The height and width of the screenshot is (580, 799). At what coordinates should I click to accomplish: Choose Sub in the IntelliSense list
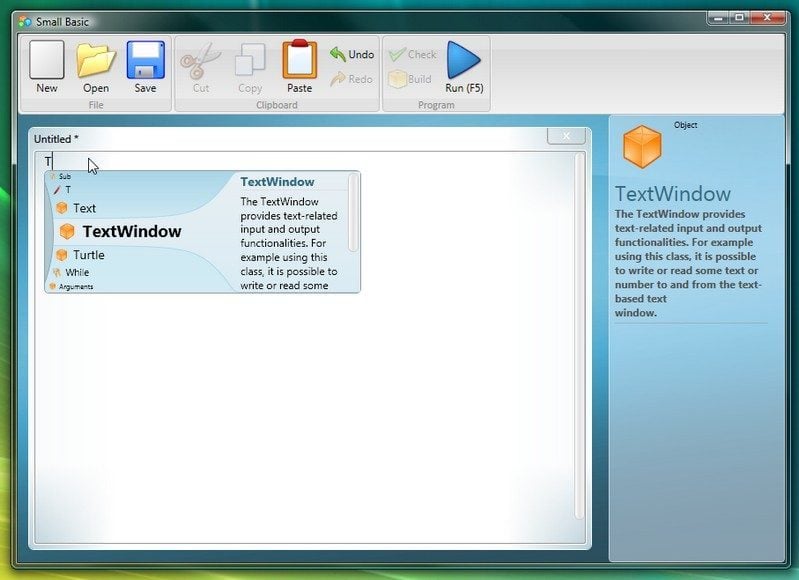point(64,176)
